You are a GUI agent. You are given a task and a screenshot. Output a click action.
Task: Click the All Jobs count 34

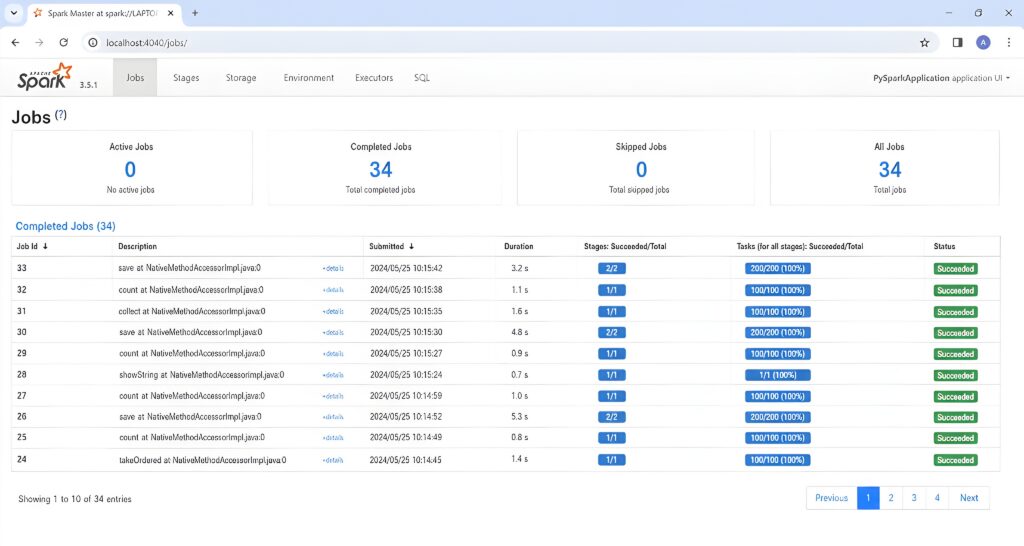point(890,170)
